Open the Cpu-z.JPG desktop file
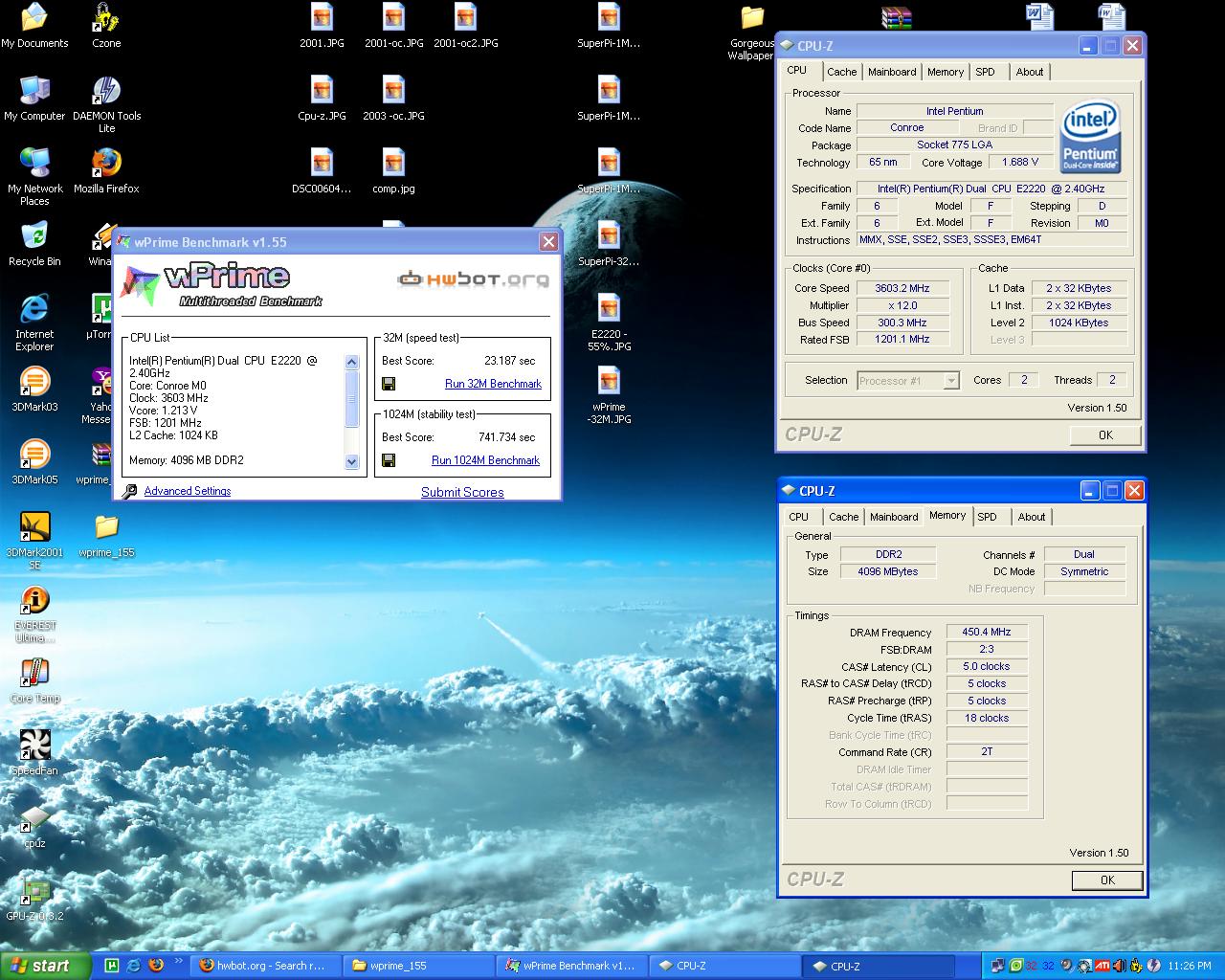This screenshot has height=980, width=1225. tap(322, 98)
